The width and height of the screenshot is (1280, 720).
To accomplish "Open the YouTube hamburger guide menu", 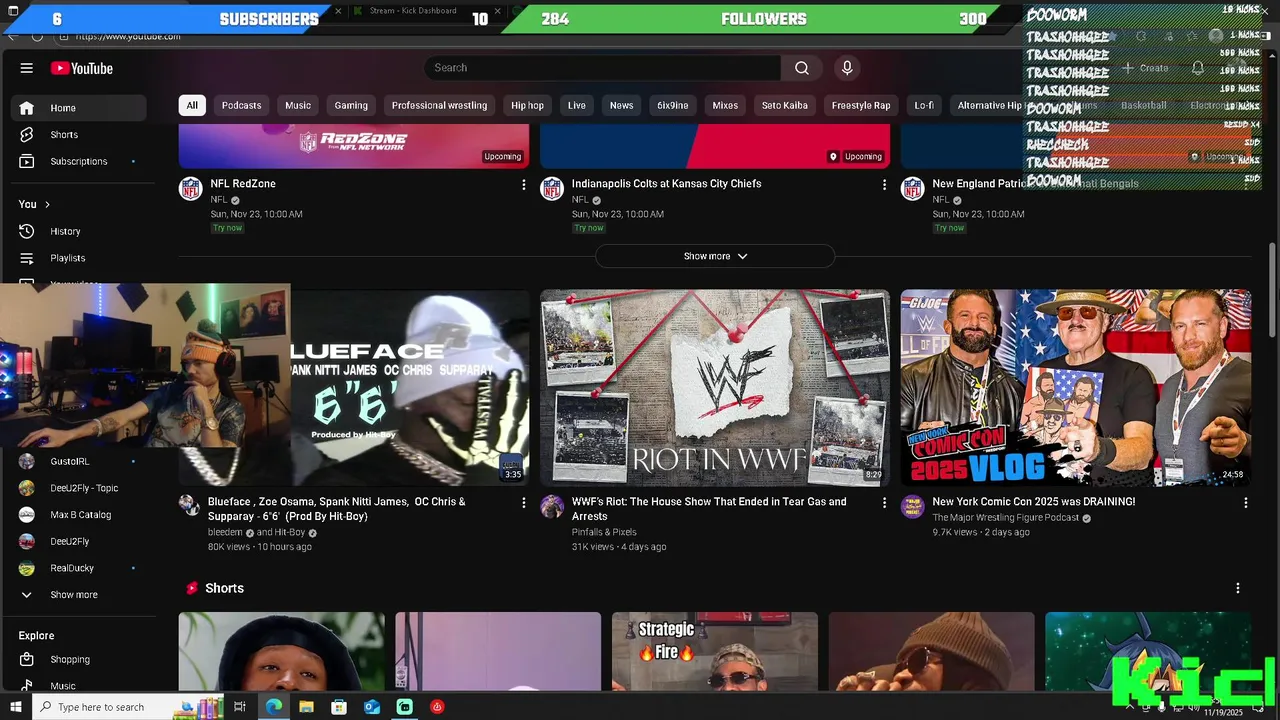I will click(27, 68).
